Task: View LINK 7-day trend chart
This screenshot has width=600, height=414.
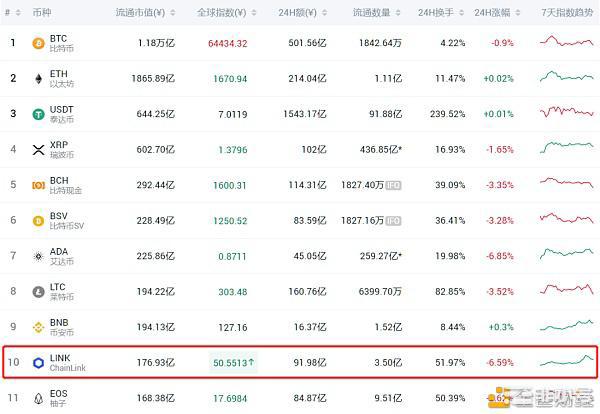Action: point(566,360)
